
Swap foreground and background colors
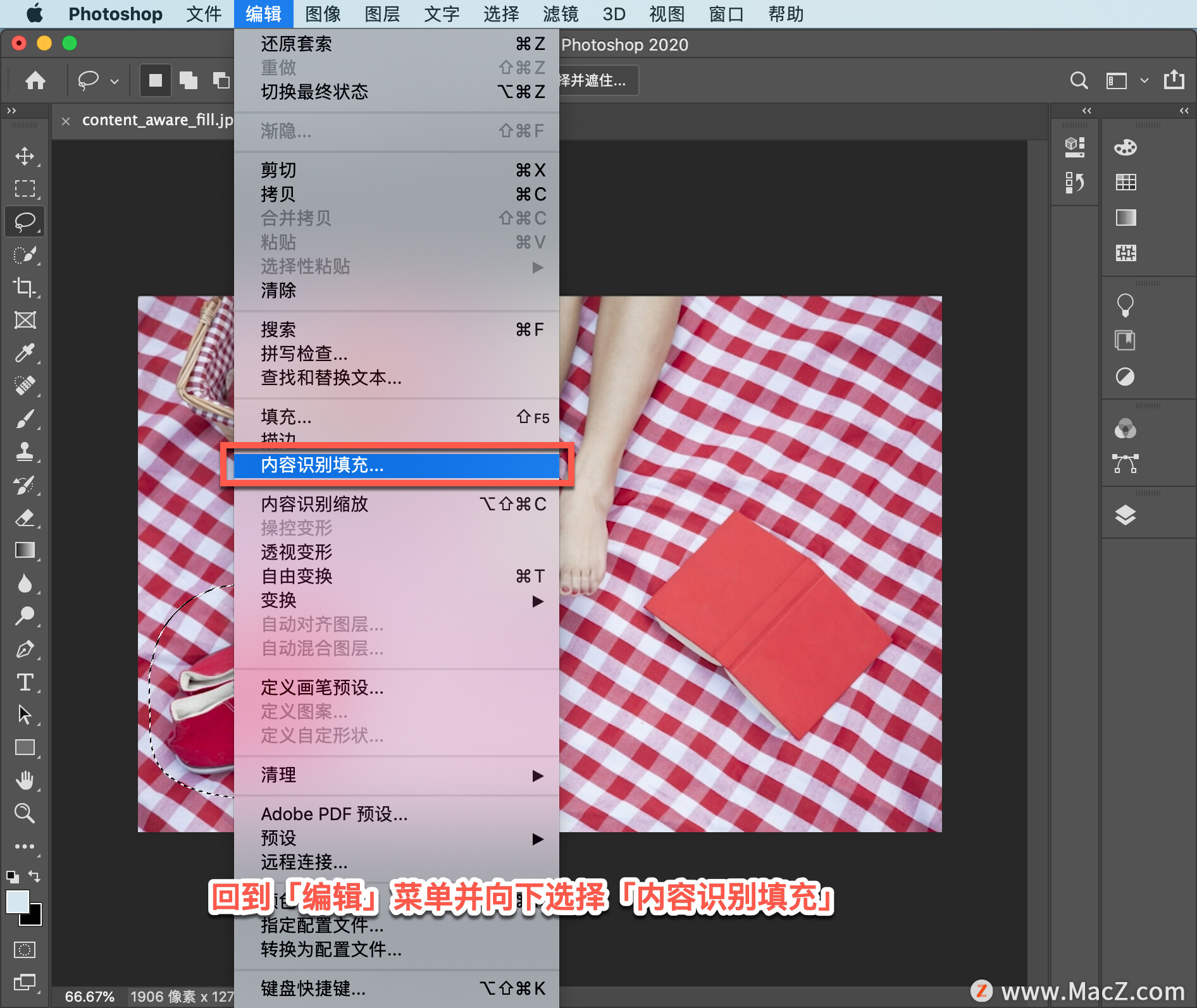[34, 876]
